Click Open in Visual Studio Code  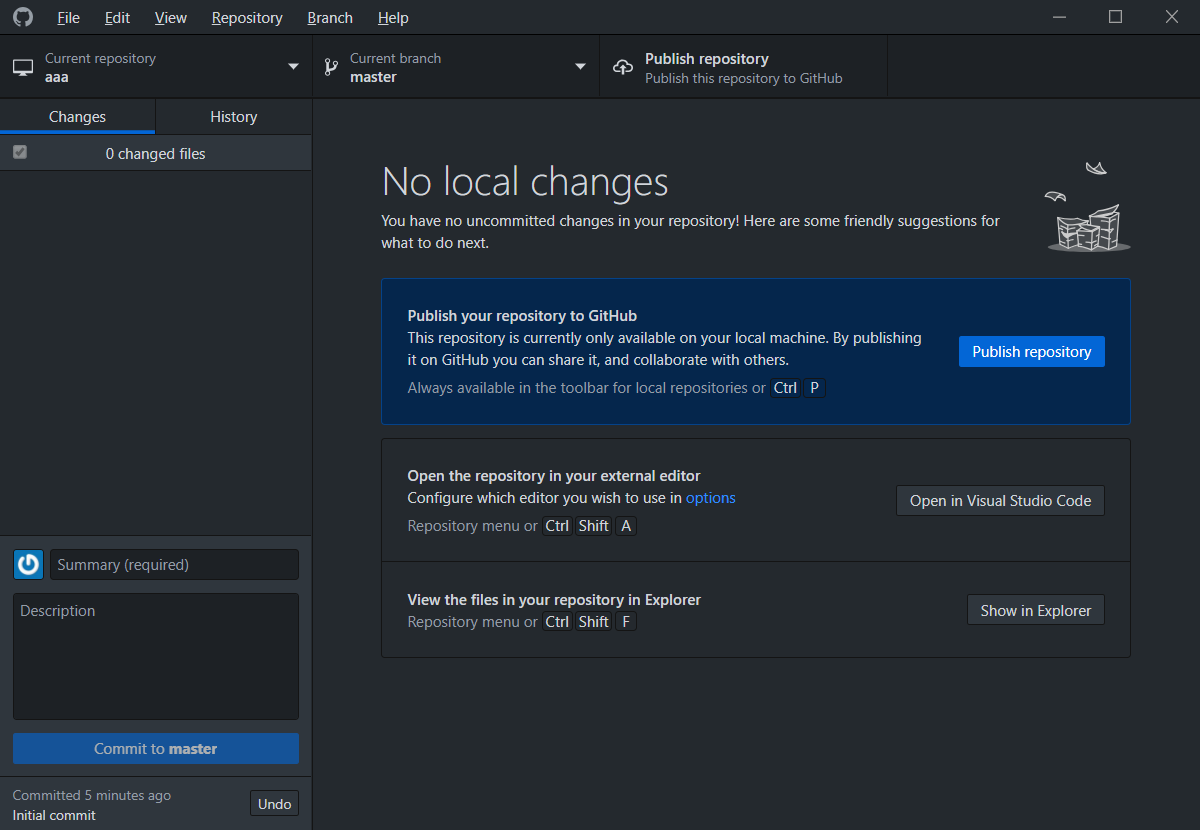(x=1000, y=501)
